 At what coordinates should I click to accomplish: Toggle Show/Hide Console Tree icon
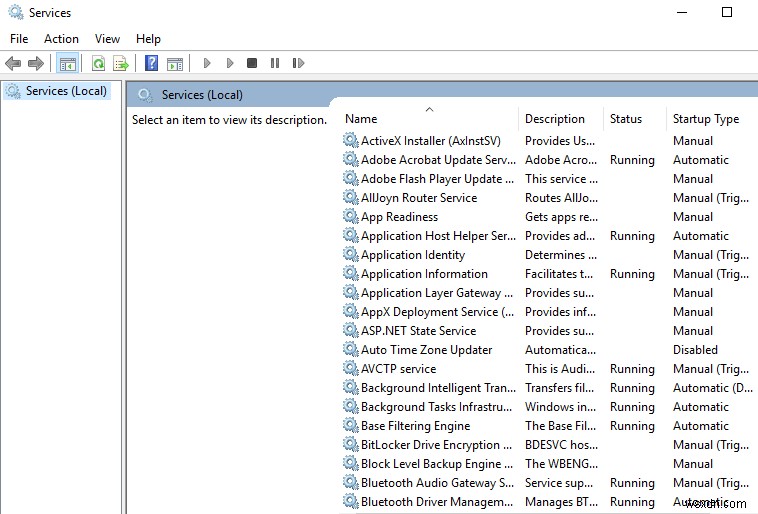(68, 63)
